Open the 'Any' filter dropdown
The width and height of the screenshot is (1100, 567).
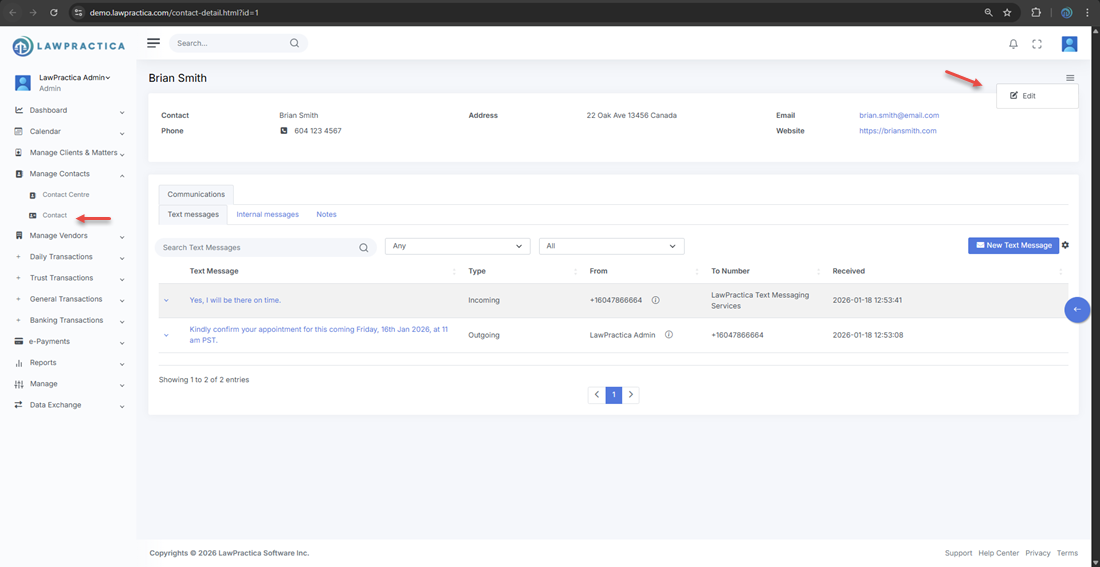(x=457, y=246)
